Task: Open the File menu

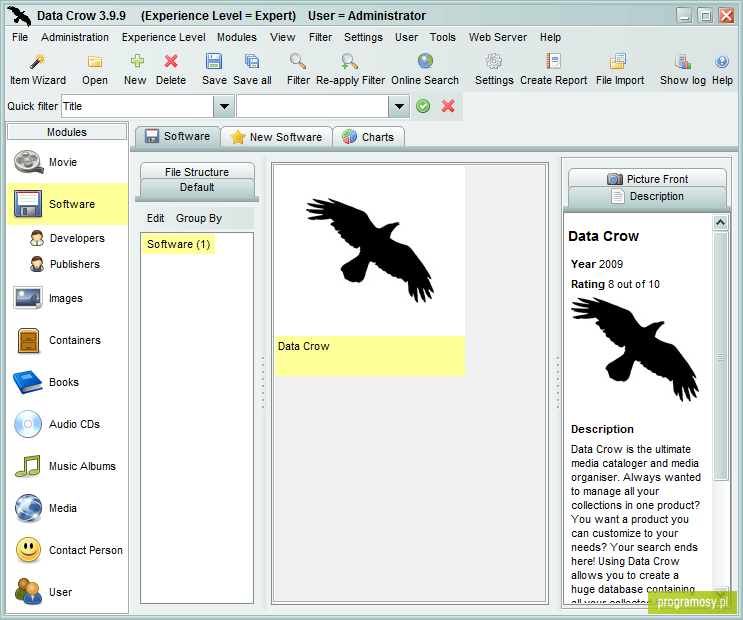Action: click(x=20, y=37)
